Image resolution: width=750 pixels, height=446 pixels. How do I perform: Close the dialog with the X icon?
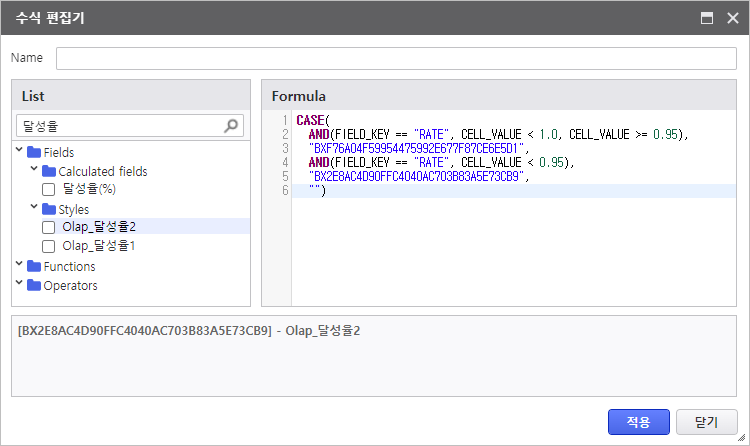731,18
